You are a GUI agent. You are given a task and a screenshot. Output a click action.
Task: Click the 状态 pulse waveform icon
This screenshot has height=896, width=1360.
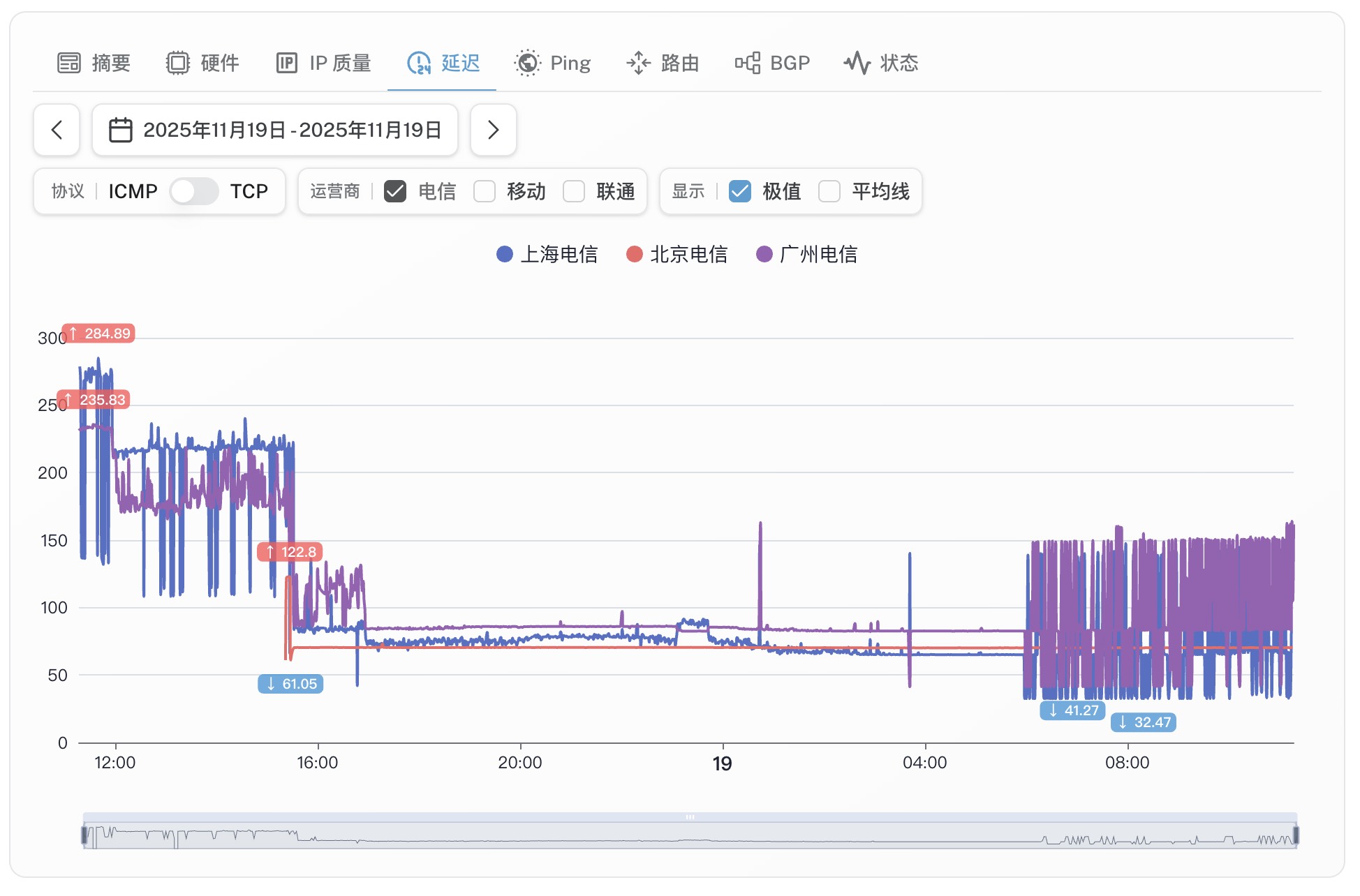(x=857, y=64)
